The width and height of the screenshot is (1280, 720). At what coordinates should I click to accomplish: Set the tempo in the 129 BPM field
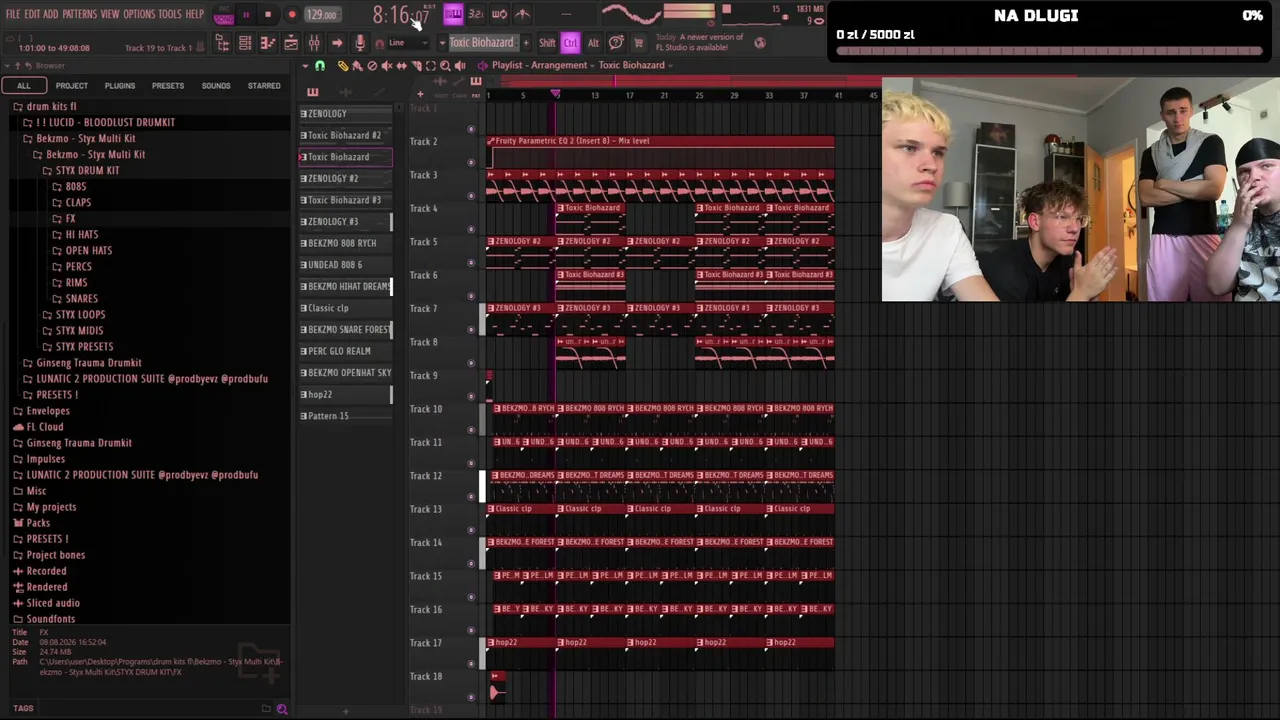[x=321, y=15]
